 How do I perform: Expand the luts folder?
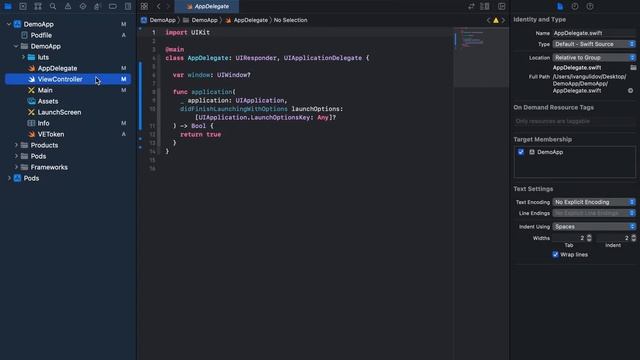pos(23,57)
